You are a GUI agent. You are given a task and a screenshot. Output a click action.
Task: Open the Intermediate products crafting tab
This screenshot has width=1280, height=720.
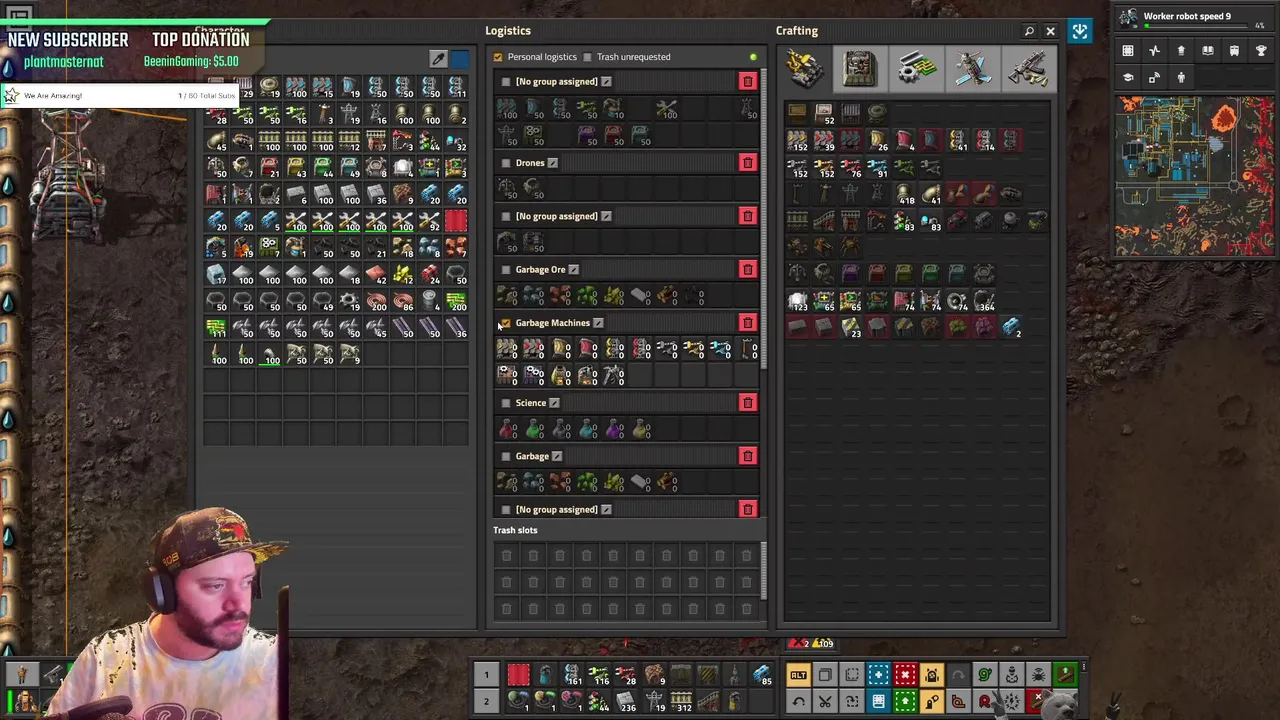[x=916, y=69]
